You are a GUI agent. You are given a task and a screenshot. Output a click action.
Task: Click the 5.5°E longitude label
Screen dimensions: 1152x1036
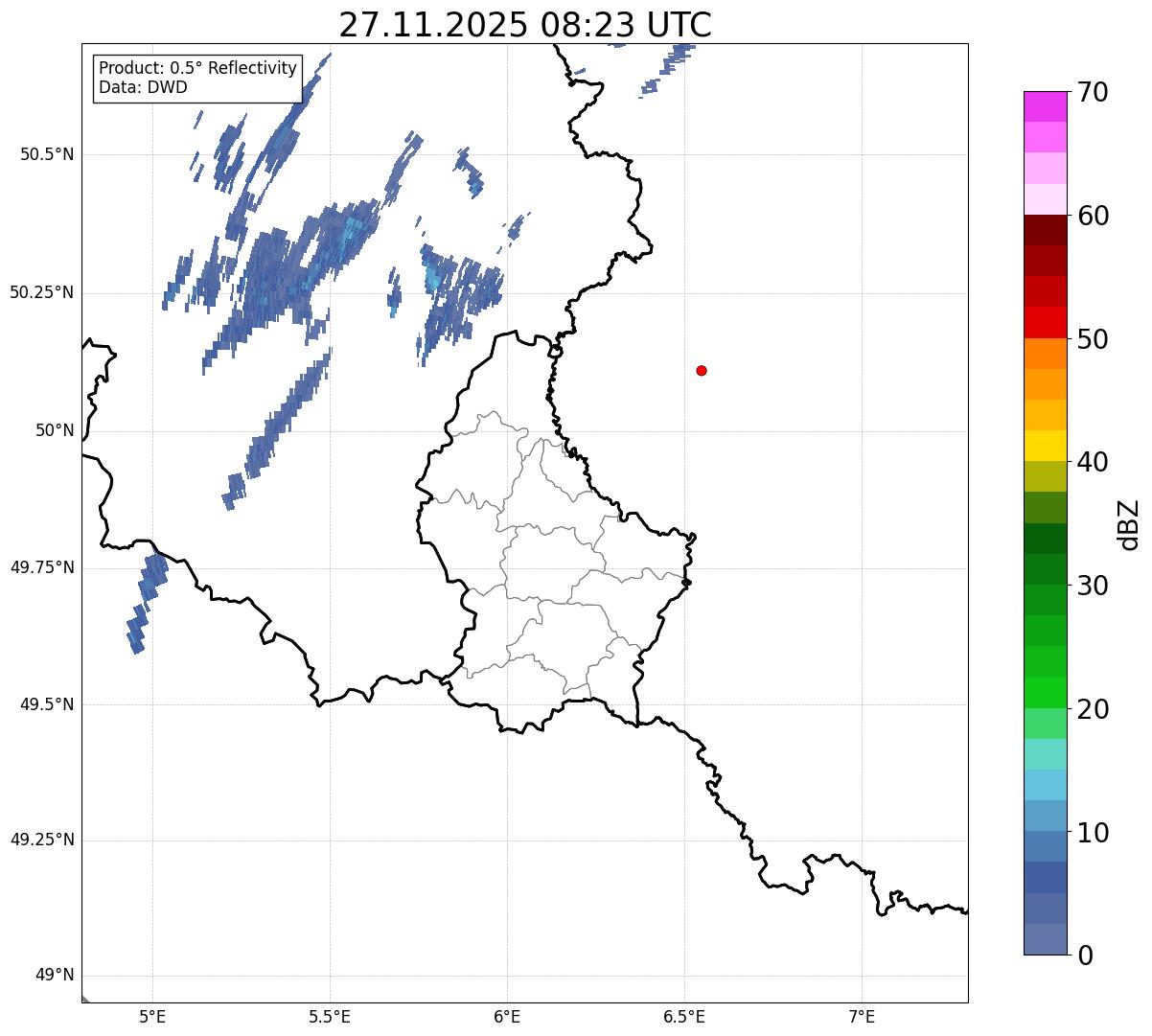[330, 1017]
